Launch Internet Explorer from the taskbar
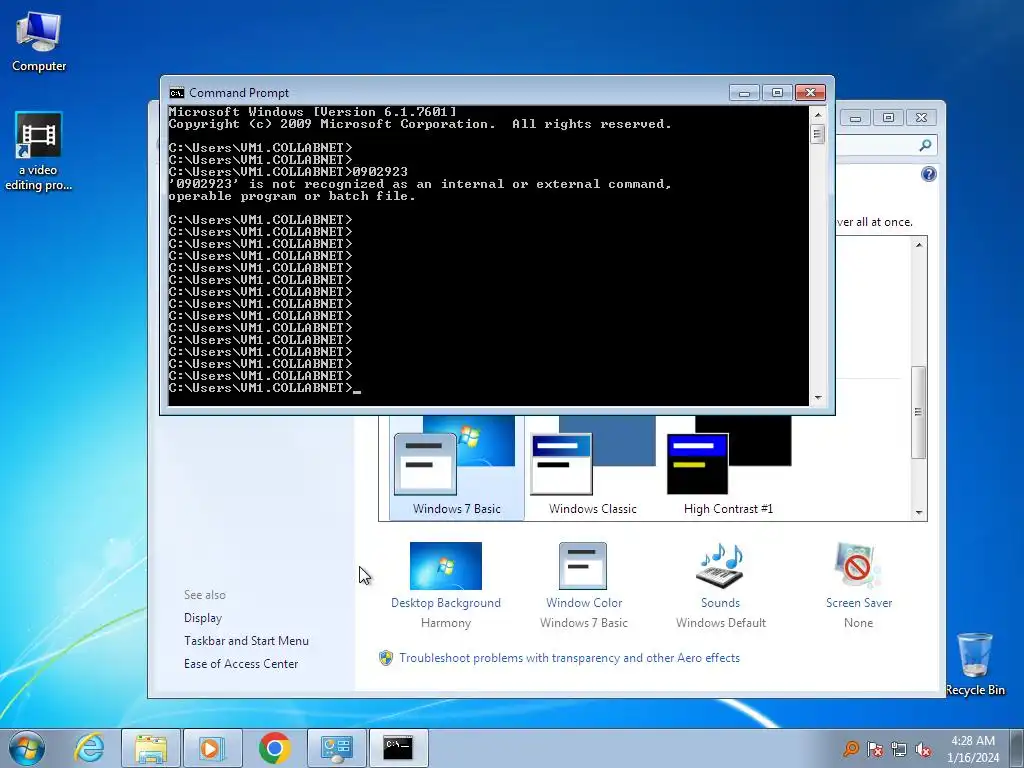This screenshot has width=1024, height=768. [x=89, y=748]
